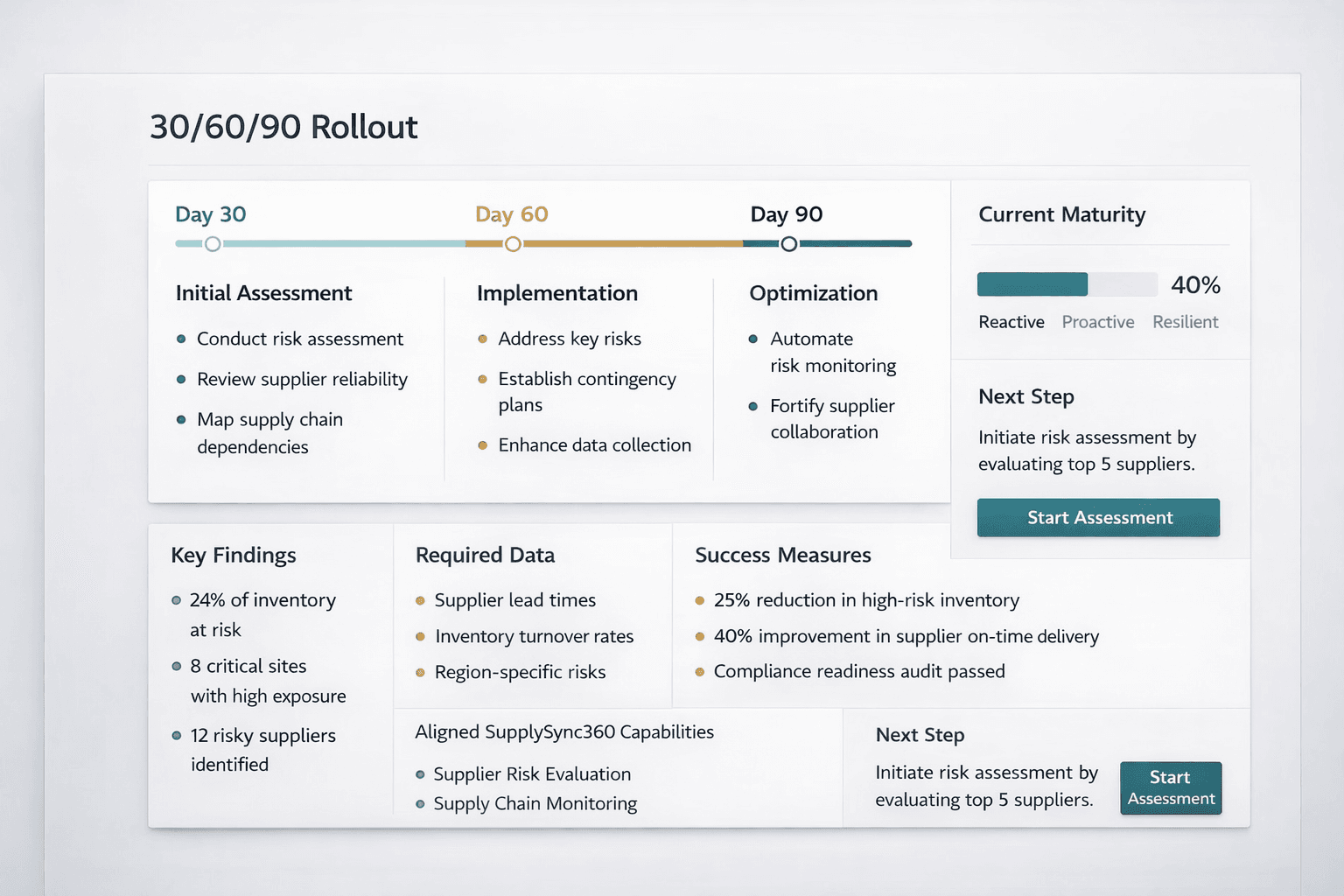Click the Day 90 timeline marker circle
The height and width of the screenshot is (896, 1344).
click(x=787, y=244)
